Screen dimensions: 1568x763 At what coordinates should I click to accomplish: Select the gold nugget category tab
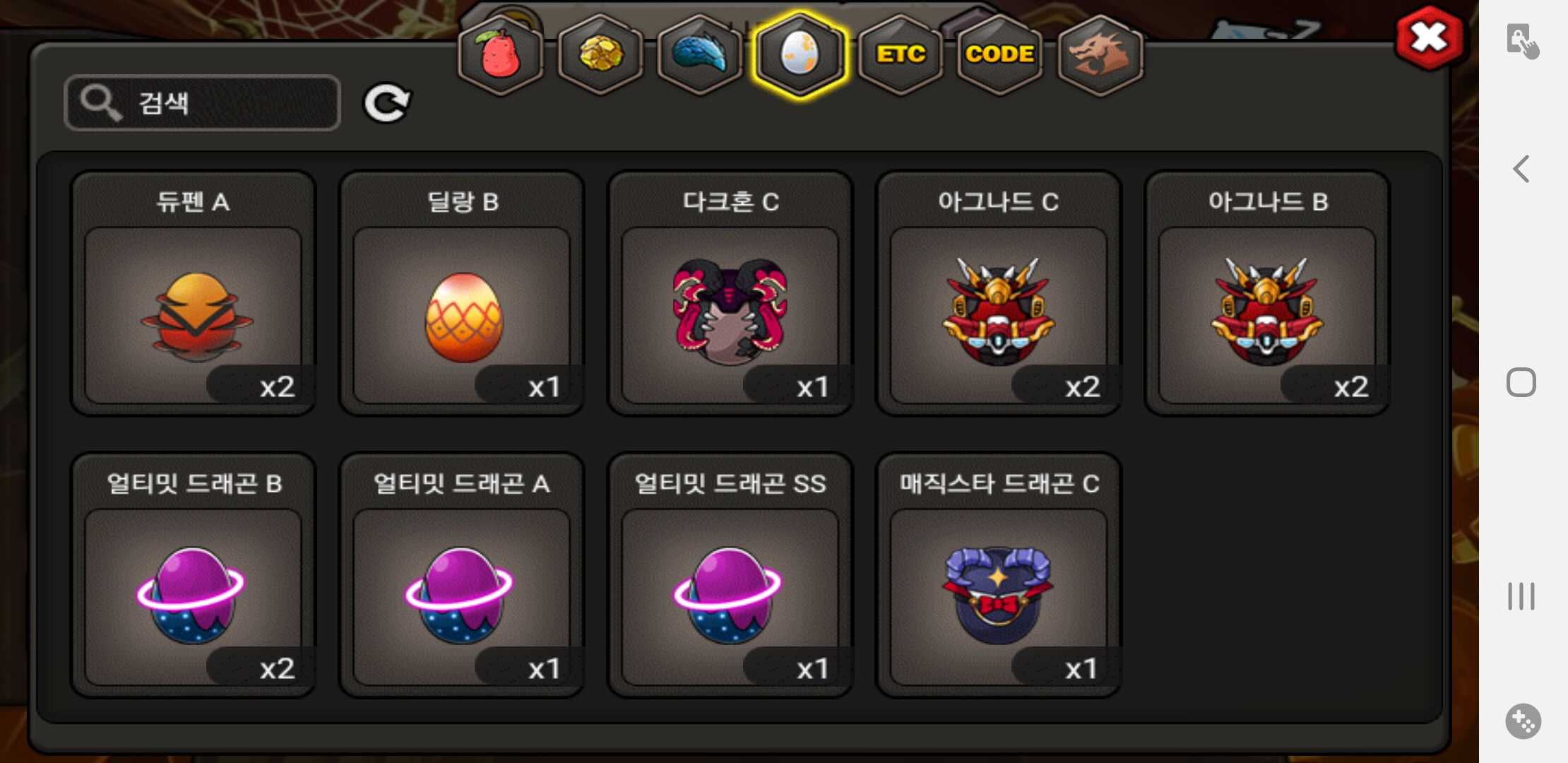pos(600,55)
